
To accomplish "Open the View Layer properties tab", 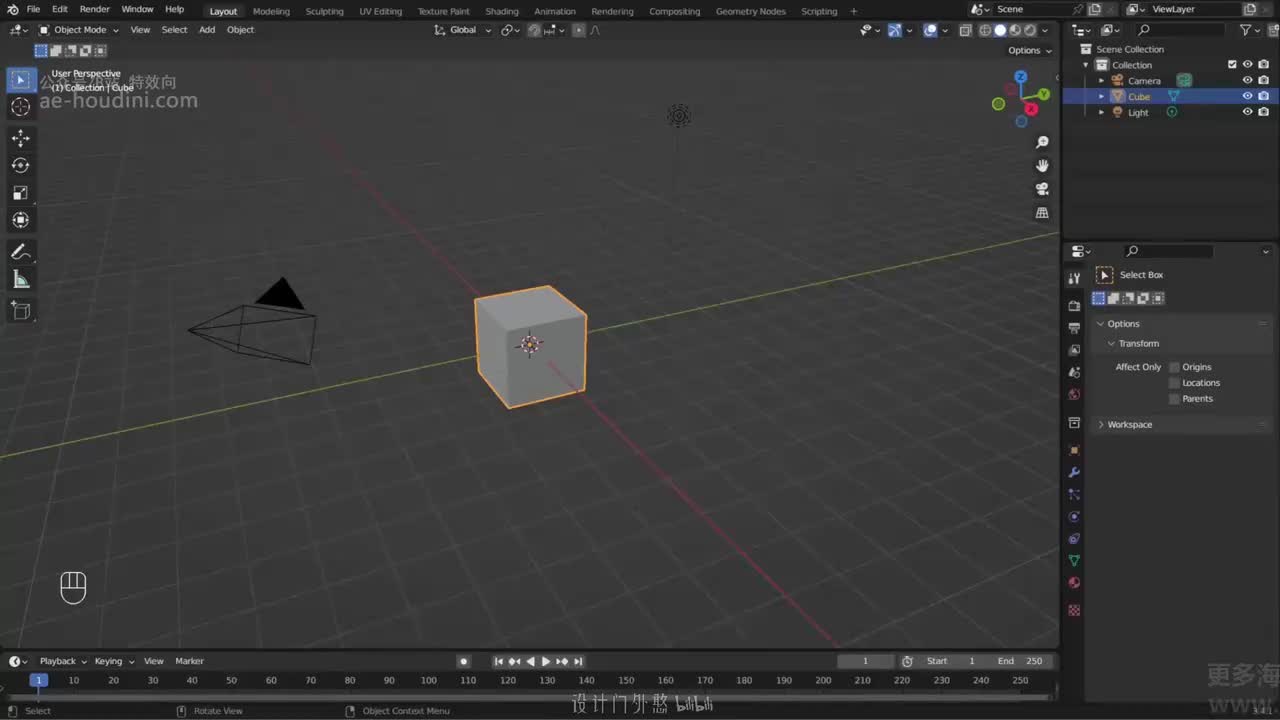I will [1074, 350].
